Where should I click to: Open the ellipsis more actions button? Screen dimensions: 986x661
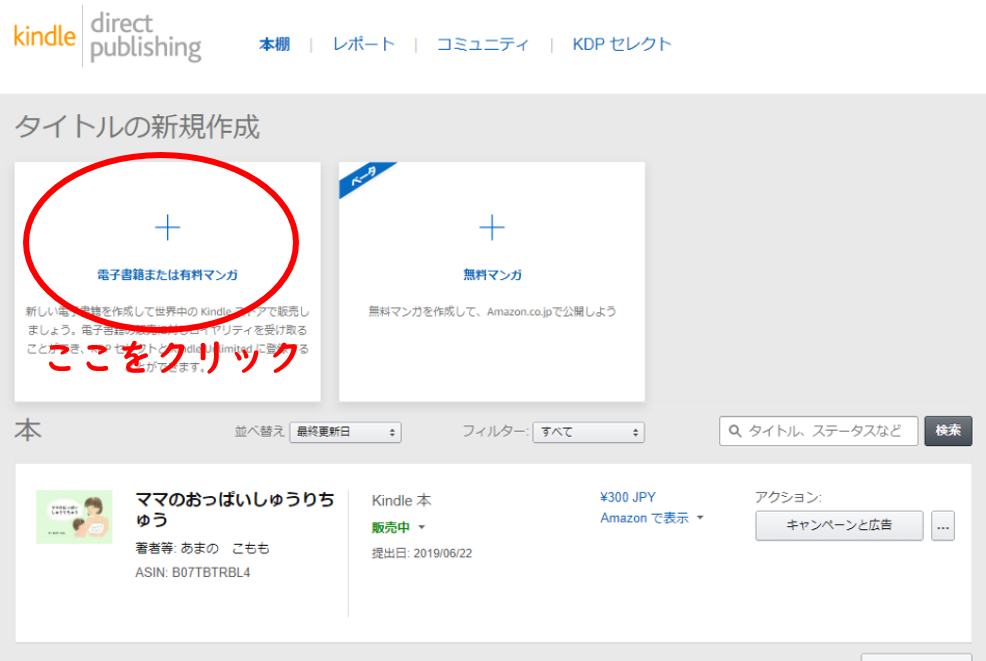(x=943, y=525)
